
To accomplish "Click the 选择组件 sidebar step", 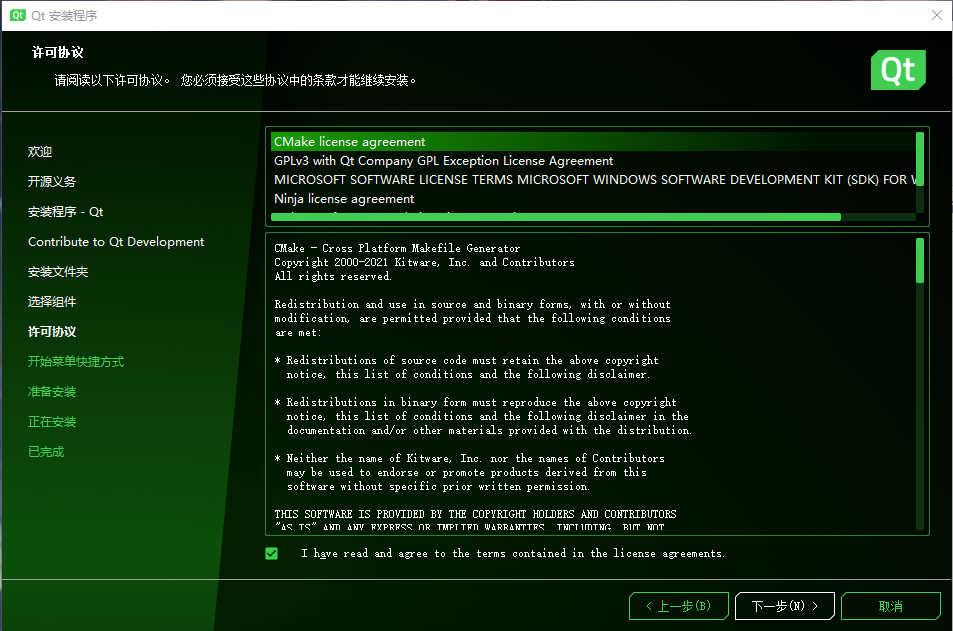I will (52, 302).
